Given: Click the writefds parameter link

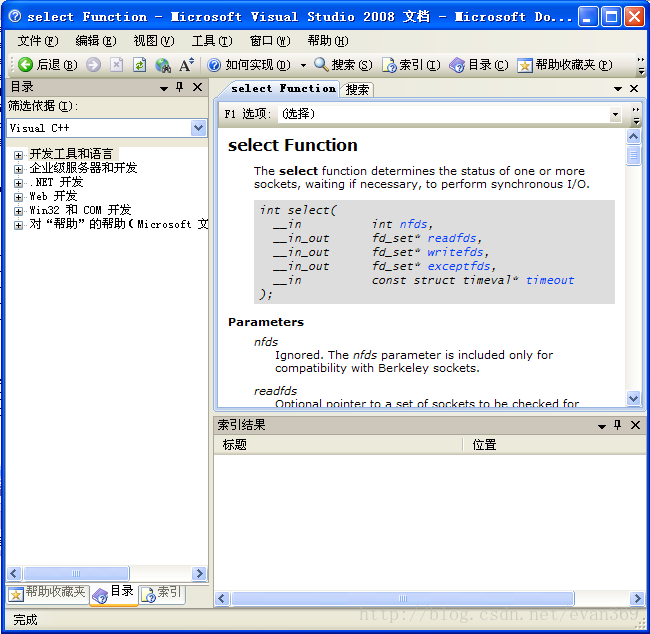Looking at the screenshot, I should pyautogui.click(x=455, y=252).
